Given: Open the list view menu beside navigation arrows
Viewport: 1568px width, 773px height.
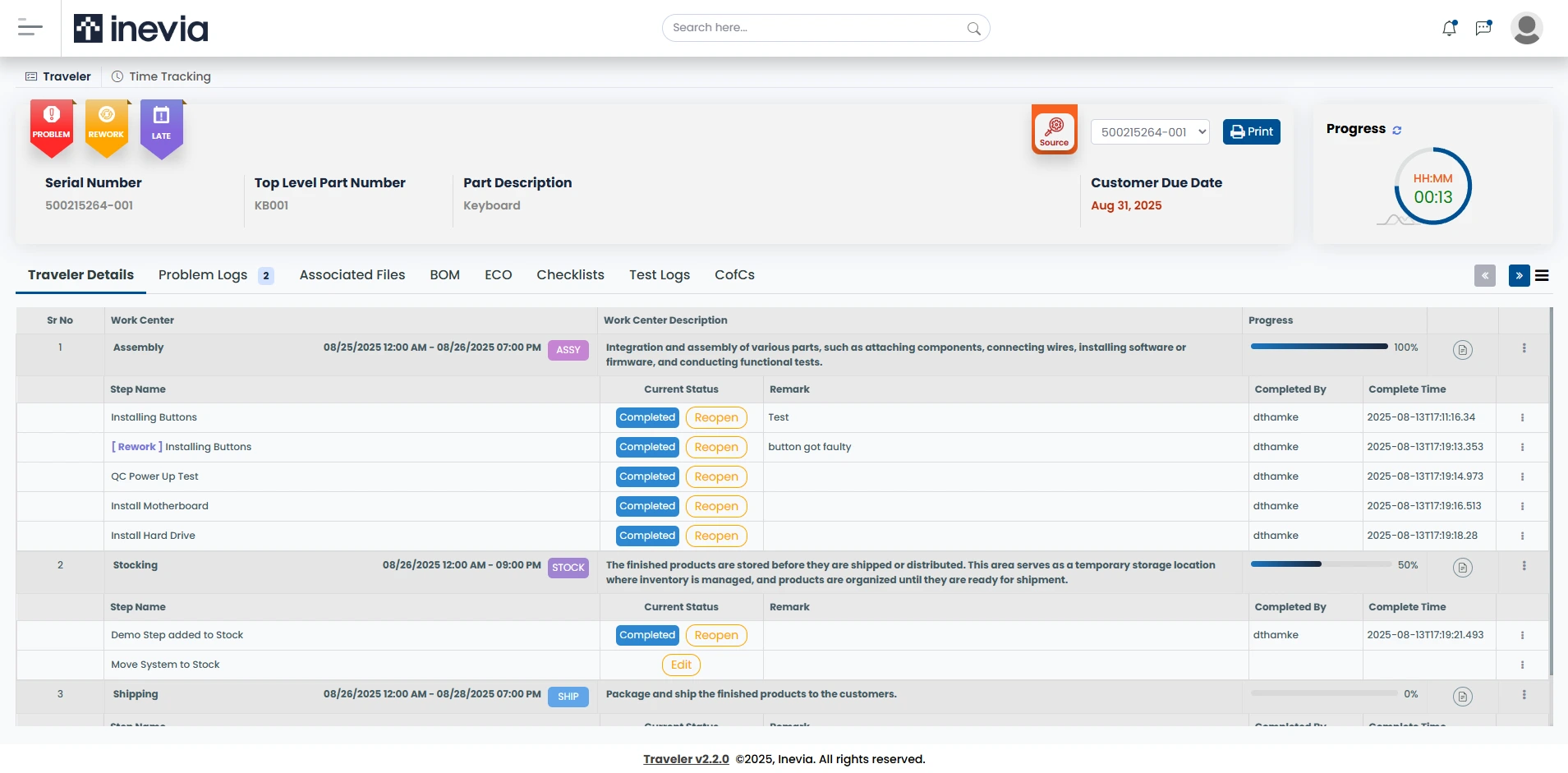Looking at the screenshot, I should tap(1542, 276).
